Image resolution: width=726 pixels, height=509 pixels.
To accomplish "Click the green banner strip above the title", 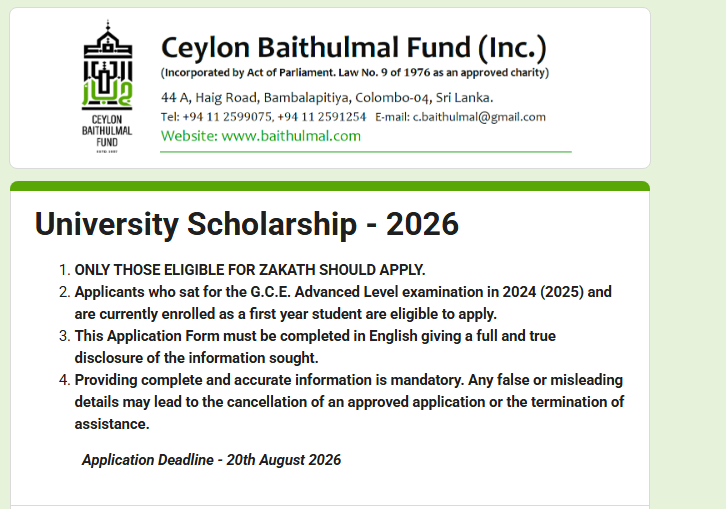I will (330, 186).
